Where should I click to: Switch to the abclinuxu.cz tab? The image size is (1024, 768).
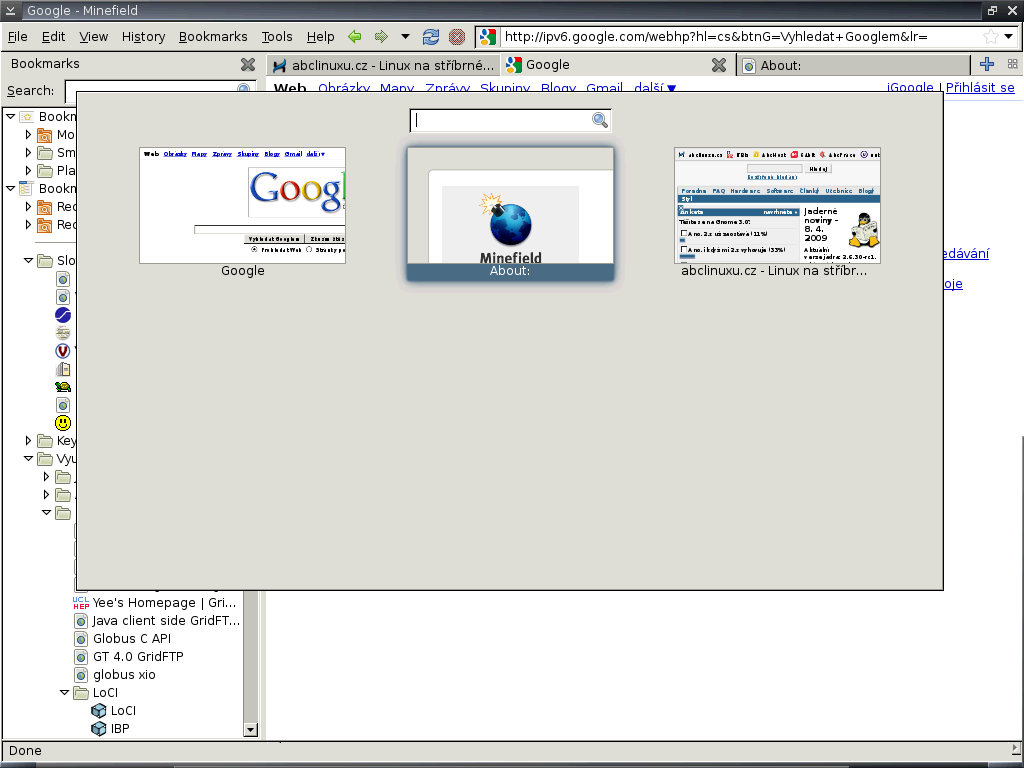pyautogui.click(x=384, y=65)
